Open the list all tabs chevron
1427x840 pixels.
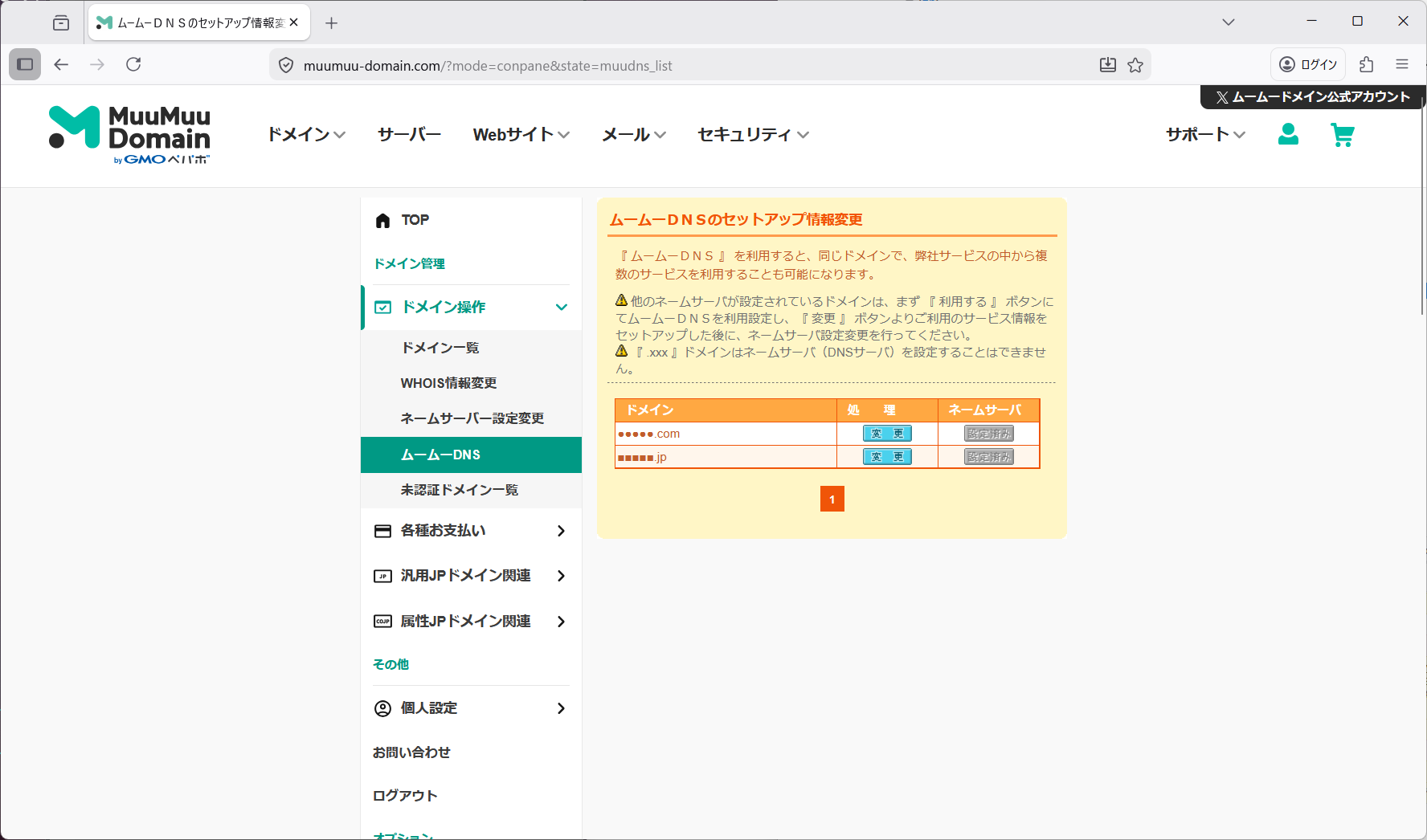point(1229,22)
